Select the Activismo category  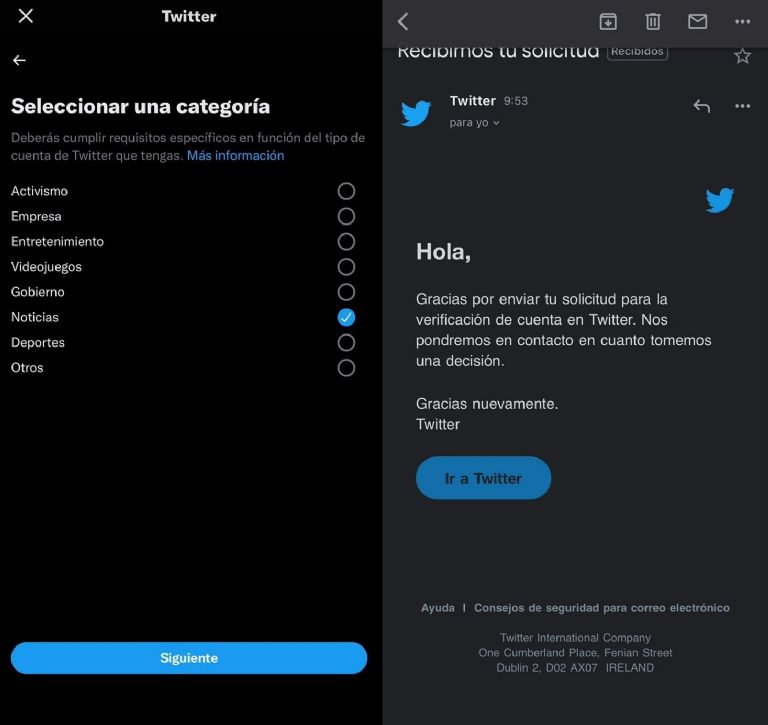click(x=346, y=191)
